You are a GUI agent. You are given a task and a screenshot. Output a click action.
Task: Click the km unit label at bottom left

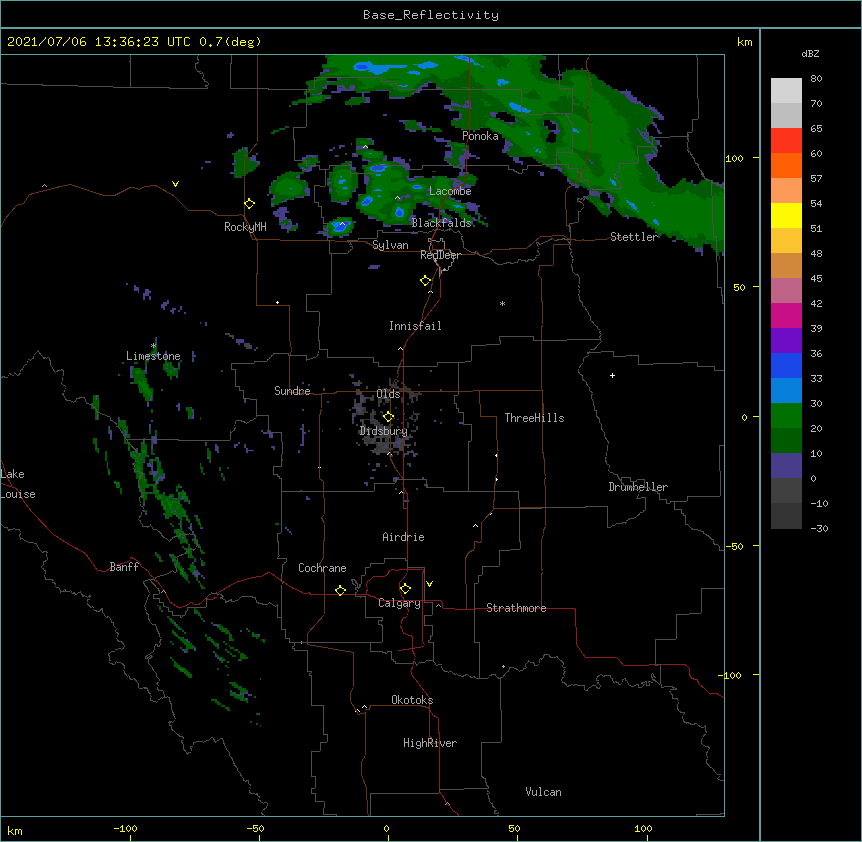15,830
